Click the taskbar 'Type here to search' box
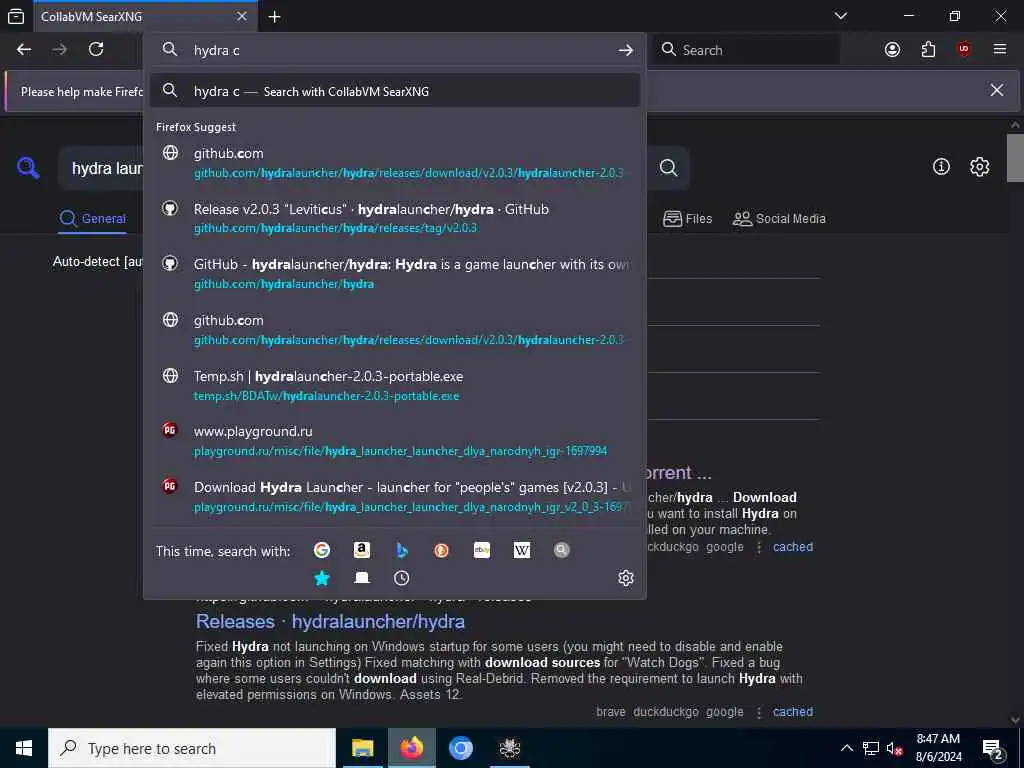 pos(192,748)
